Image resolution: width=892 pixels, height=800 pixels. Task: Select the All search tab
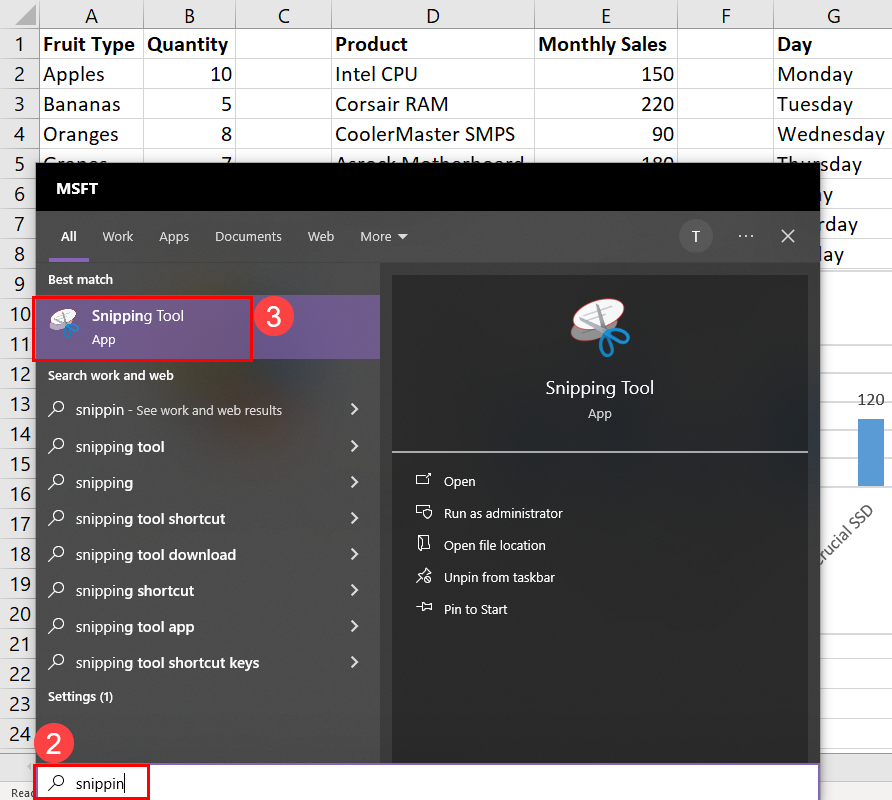[69, 237]
